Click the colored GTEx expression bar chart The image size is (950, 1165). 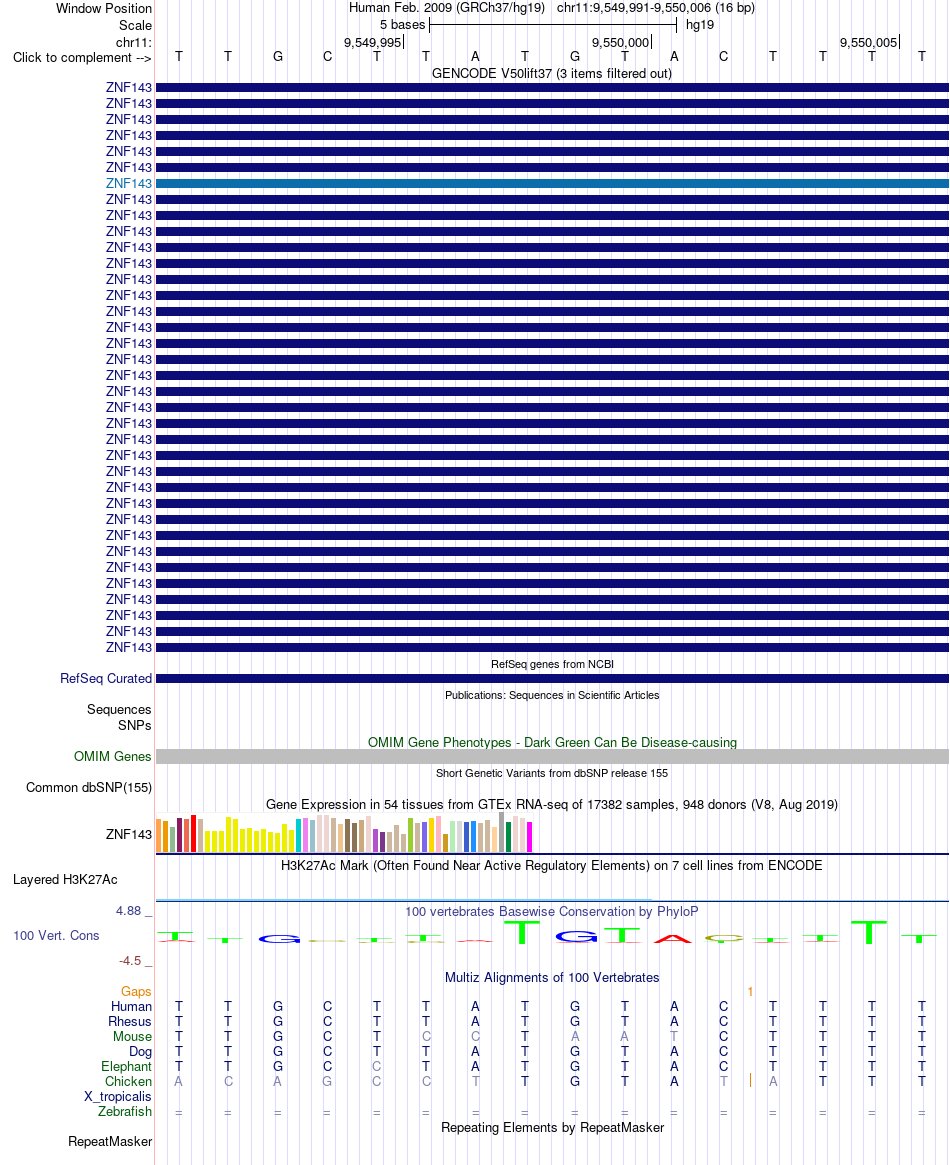coord(345,832)
